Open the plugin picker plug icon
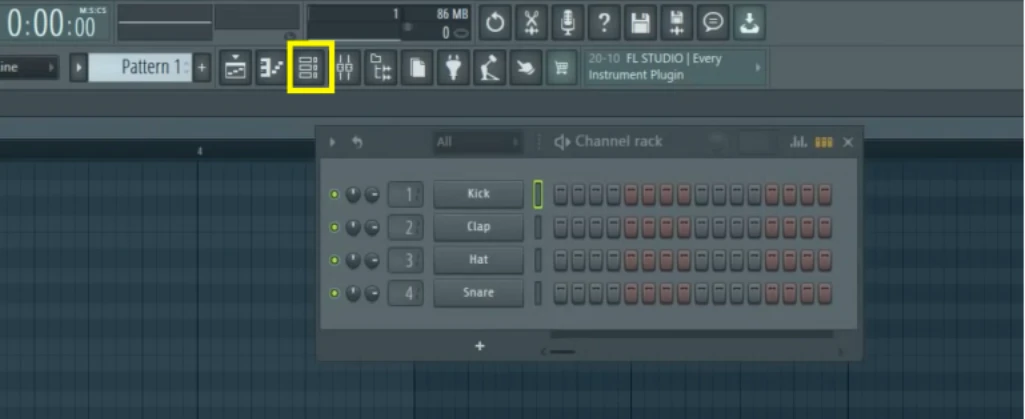 click(x=453, y=68)
